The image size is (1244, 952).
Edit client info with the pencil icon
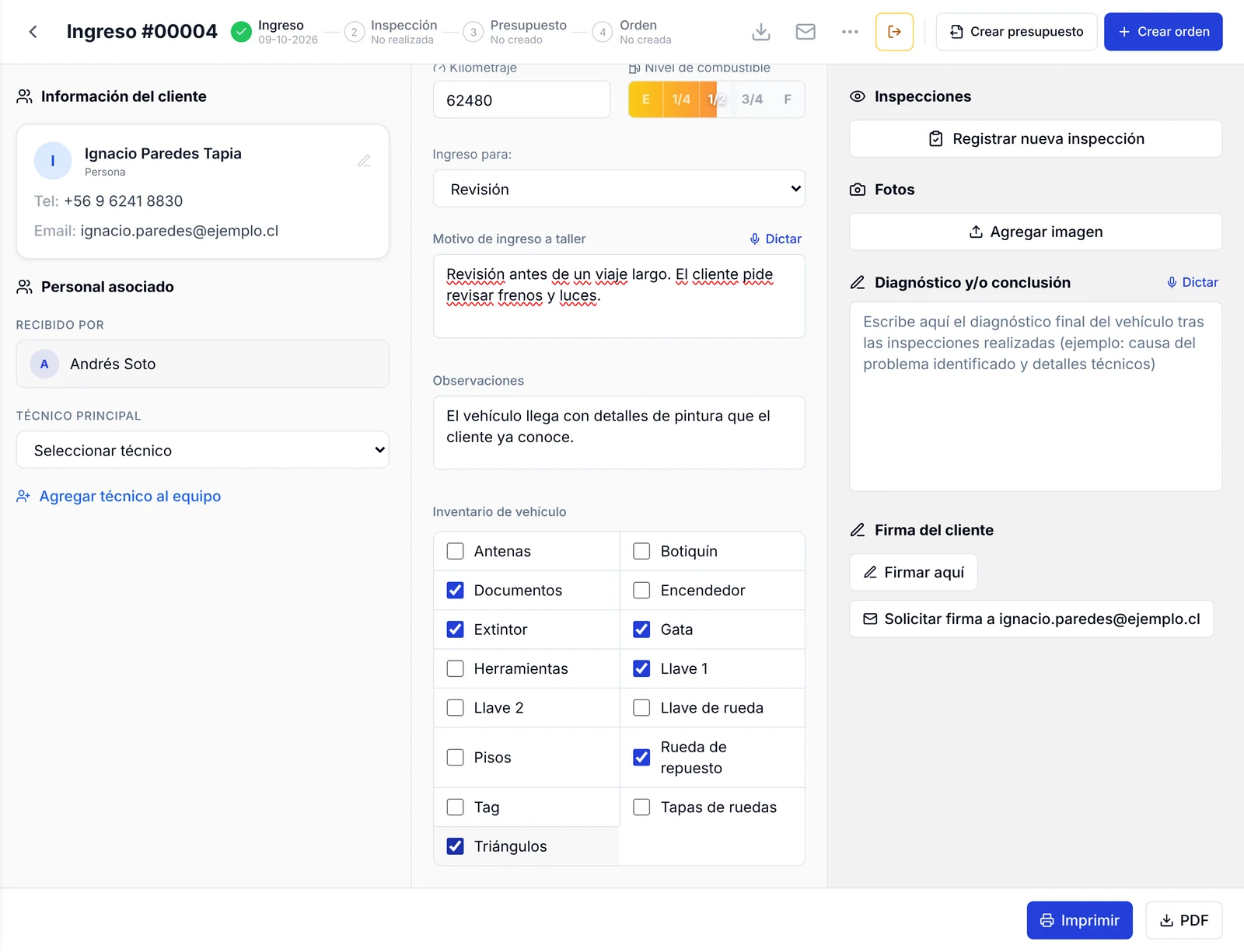pyautogui.click(x=364, y=161)
